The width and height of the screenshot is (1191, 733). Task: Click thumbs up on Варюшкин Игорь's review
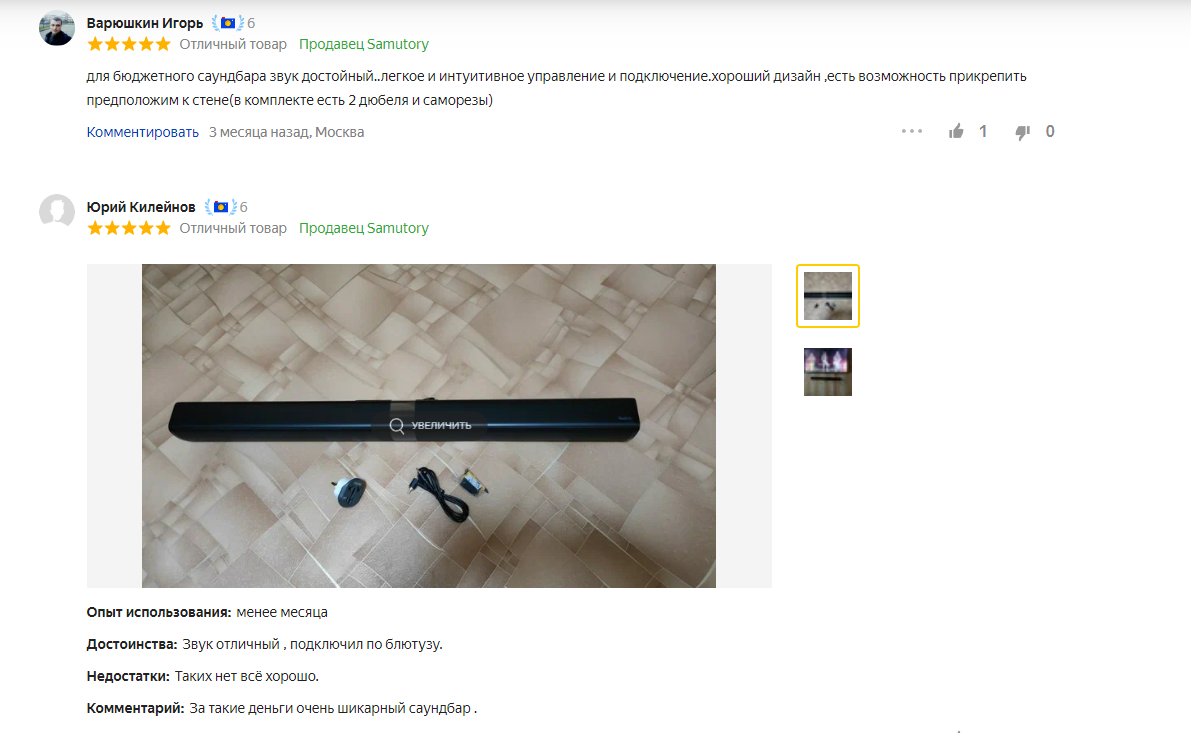tap(956, 132)
